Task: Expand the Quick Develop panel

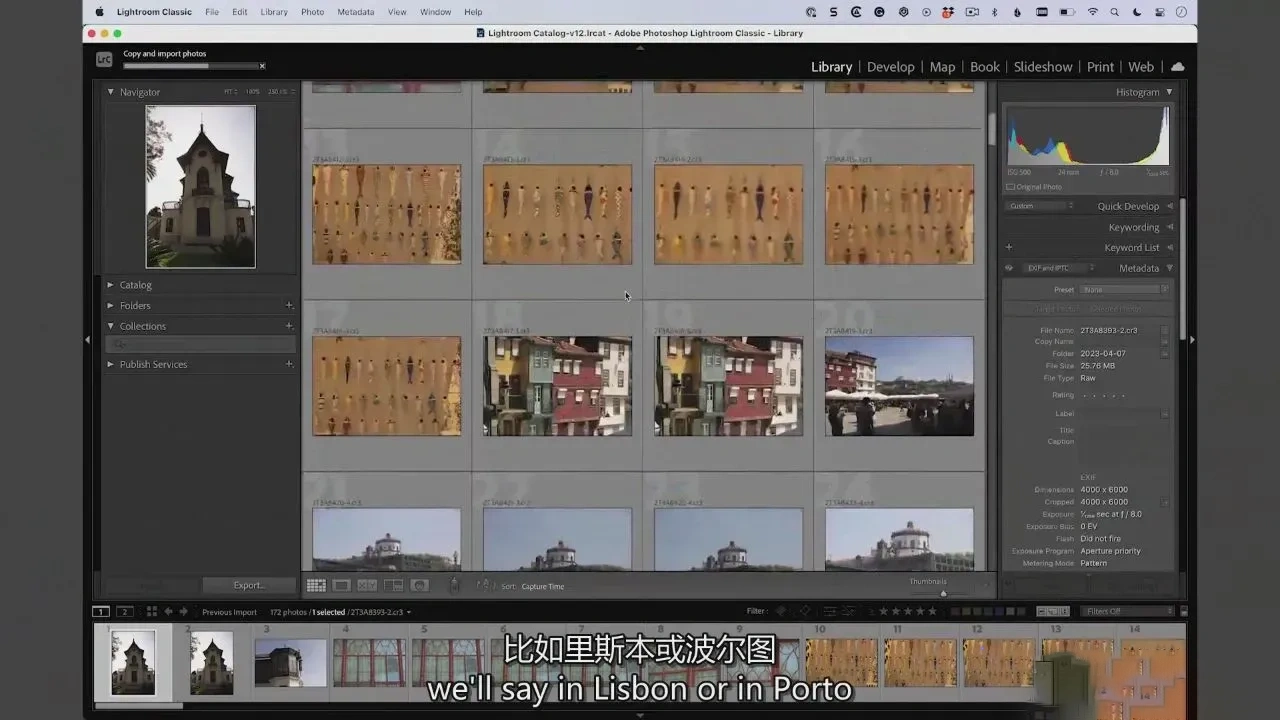Action: (x=1170, y=206)
